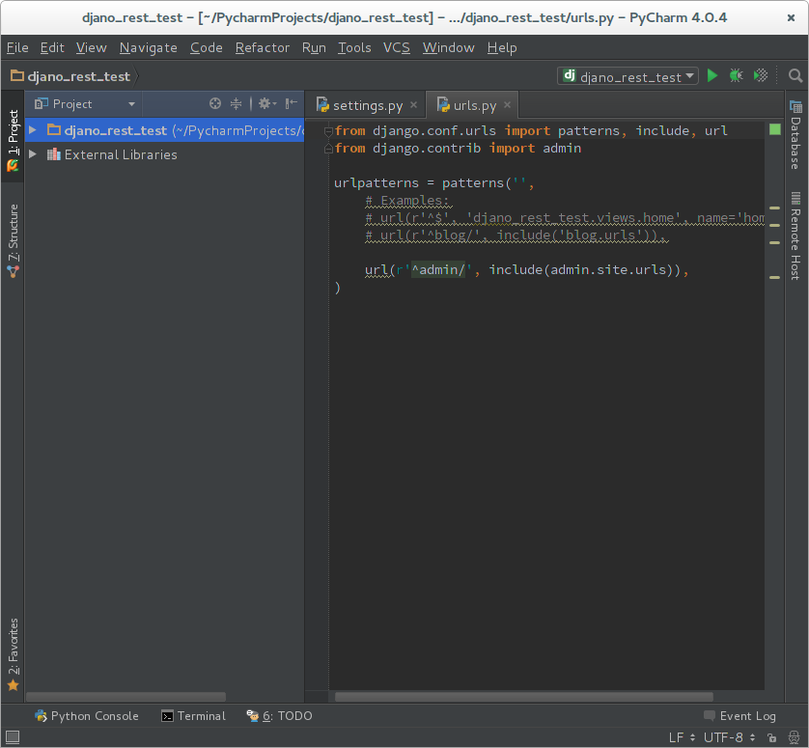The image size is (809, 748).
Task: Open the Tools menu
Action: click(354, 47)
